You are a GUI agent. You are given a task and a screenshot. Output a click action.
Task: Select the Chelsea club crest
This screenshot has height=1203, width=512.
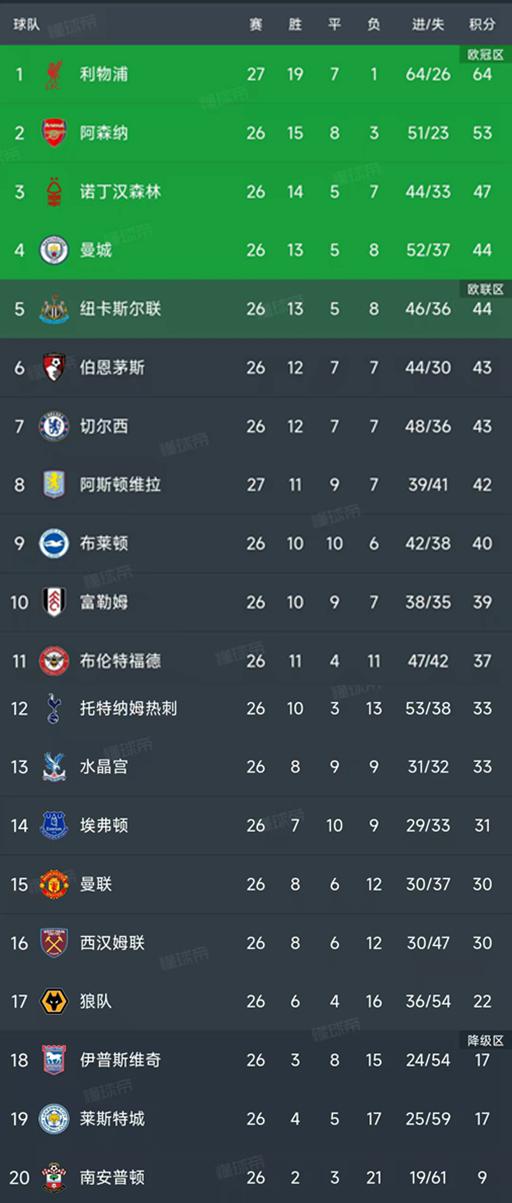pyautogui.click(x=53, y=426)
